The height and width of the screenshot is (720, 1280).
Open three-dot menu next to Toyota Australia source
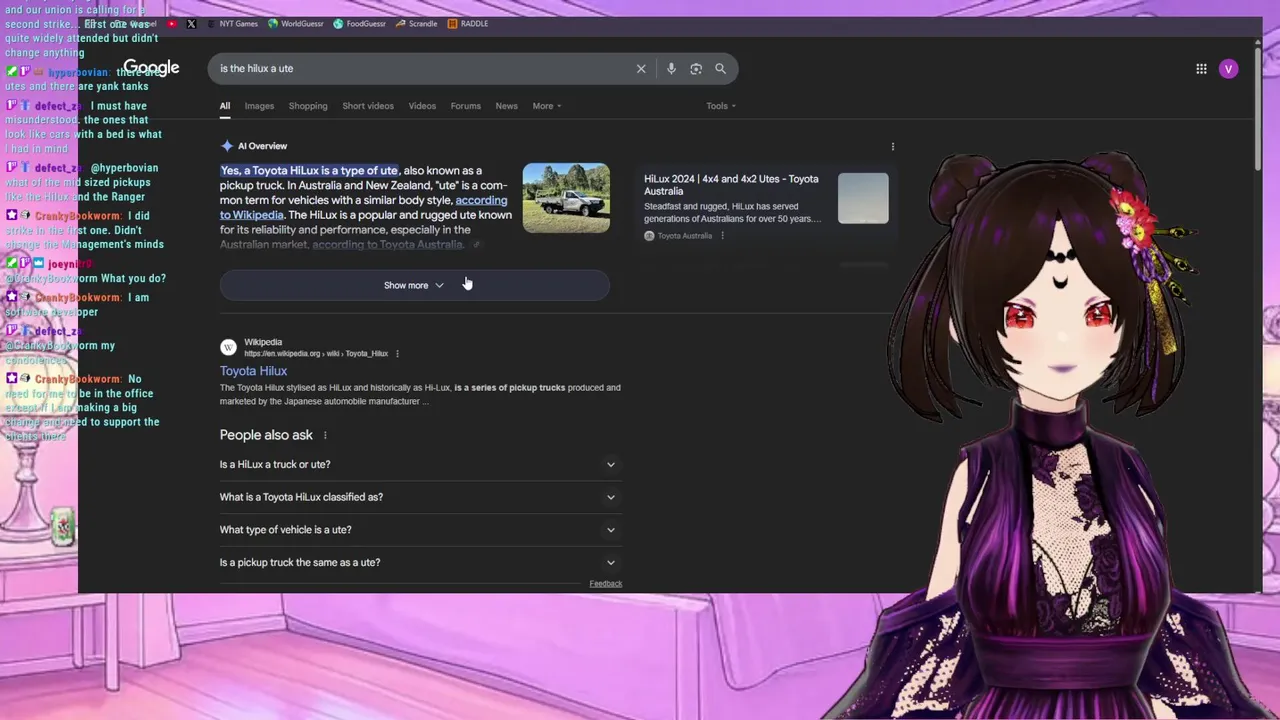(x=722, y=236)
